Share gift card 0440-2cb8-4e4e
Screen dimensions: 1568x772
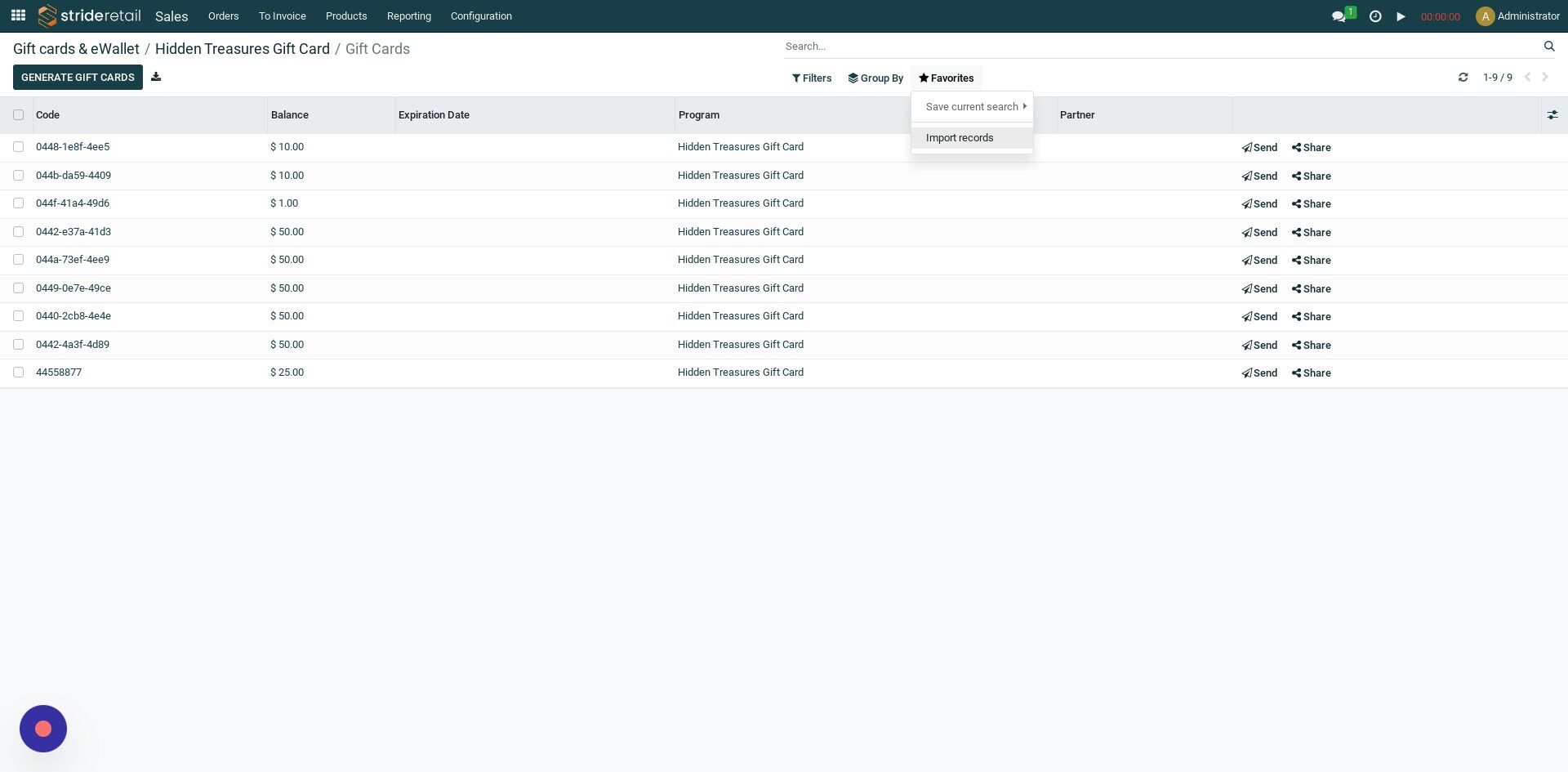[x=1312, y=317]
